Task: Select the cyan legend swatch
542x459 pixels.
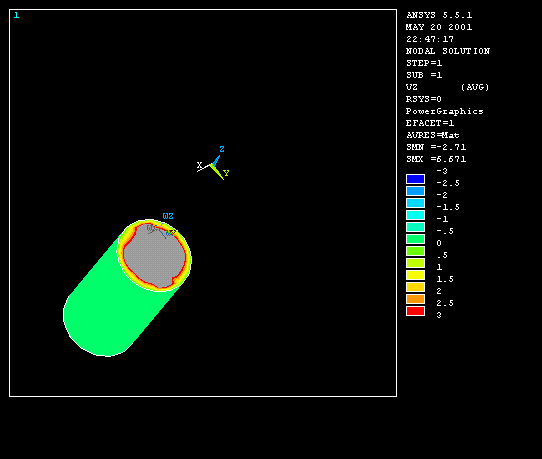Action: [x=415, y=215]
